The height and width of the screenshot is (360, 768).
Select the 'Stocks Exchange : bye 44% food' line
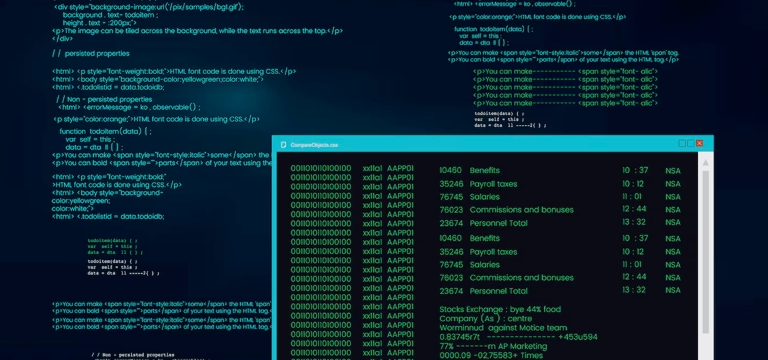click(500, 310)
